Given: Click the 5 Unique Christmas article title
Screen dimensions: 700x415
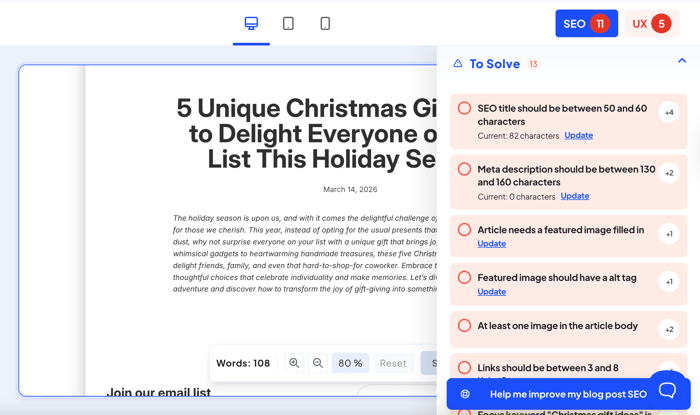Looking at the screenshot, I should [x=306, y=133].
